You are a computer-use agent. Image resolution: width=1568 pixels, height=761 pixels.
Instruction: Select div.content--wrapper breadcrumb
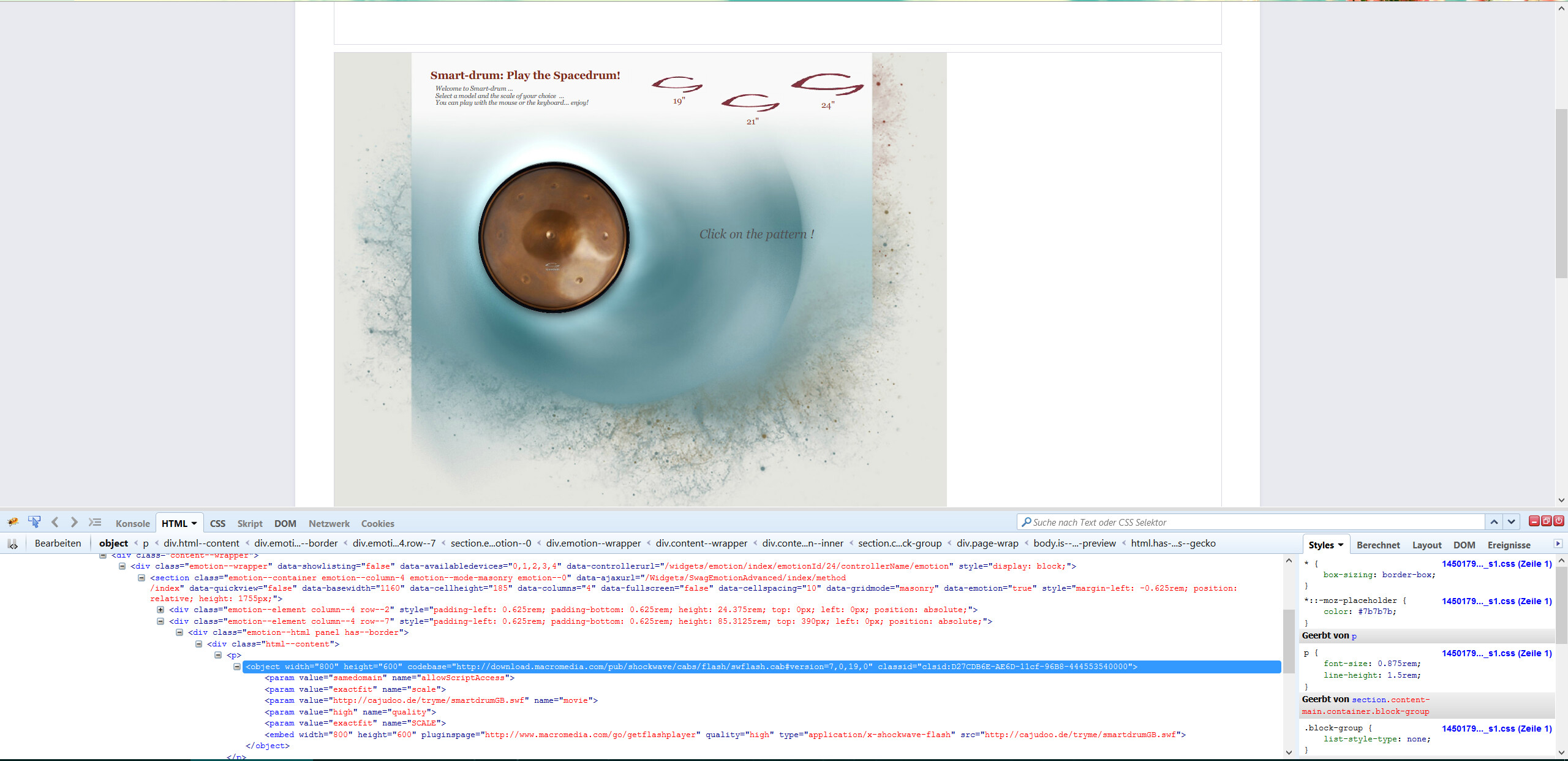click(x=701, y=543)
